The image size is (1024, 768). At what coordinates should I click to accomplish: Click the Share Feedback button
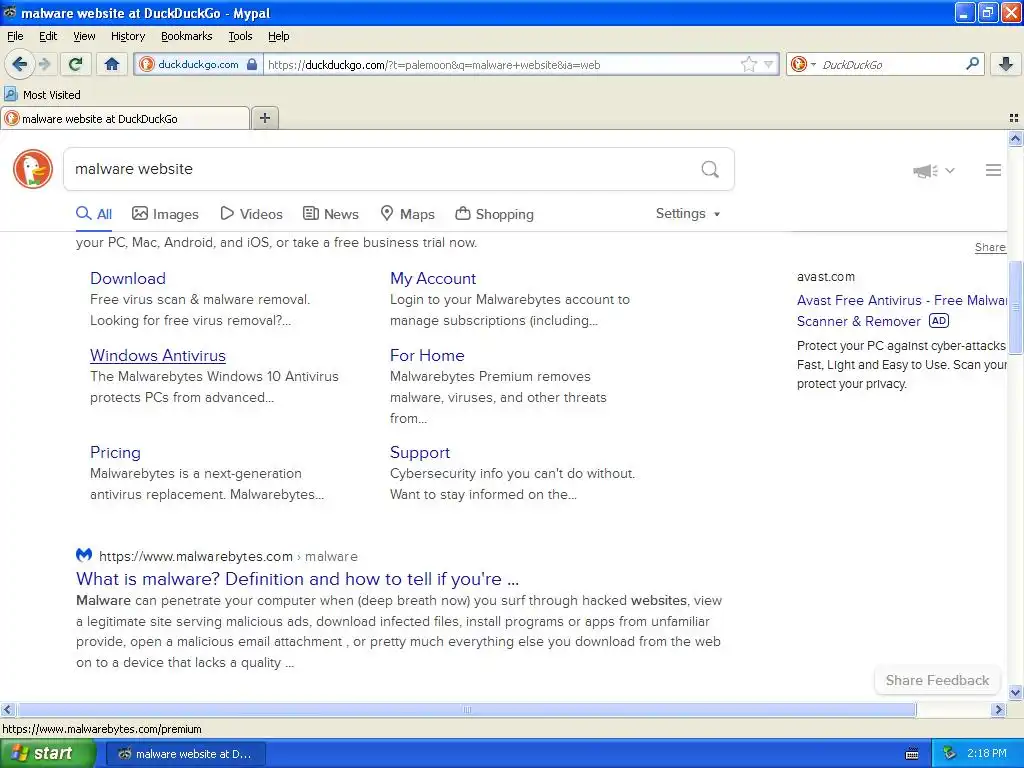coord(937,680)
